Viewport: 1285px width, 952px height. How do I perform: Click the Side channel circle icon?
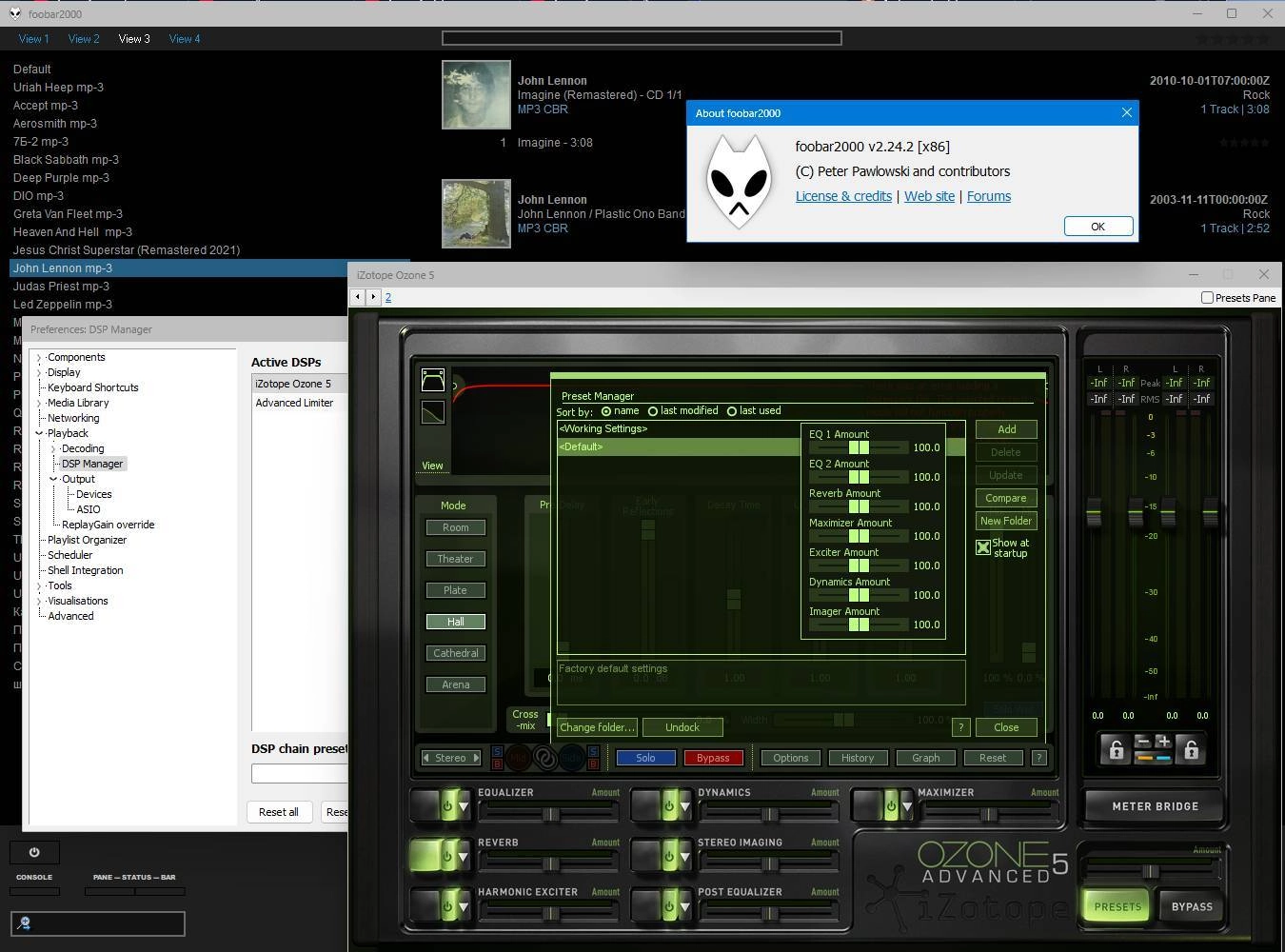(572, 758)
